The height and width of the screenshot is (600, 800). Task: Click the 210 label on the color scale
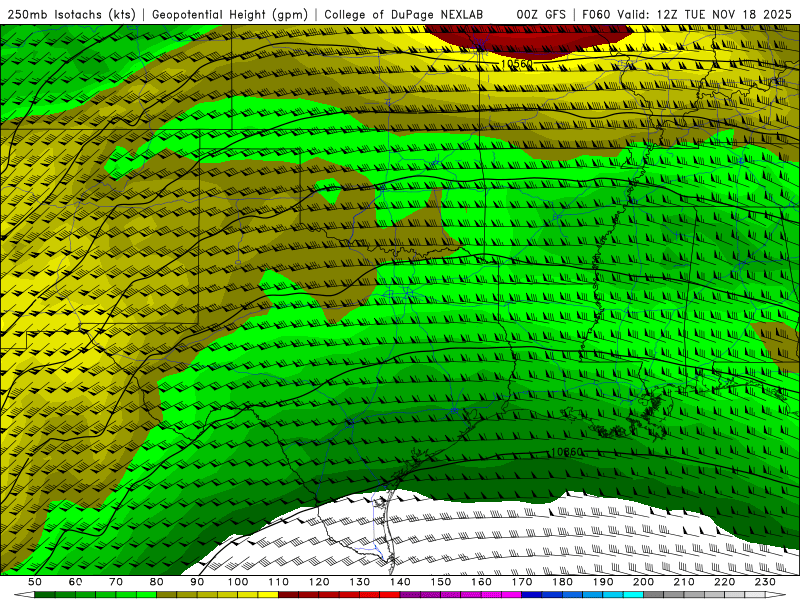click(x=684, y=582)
